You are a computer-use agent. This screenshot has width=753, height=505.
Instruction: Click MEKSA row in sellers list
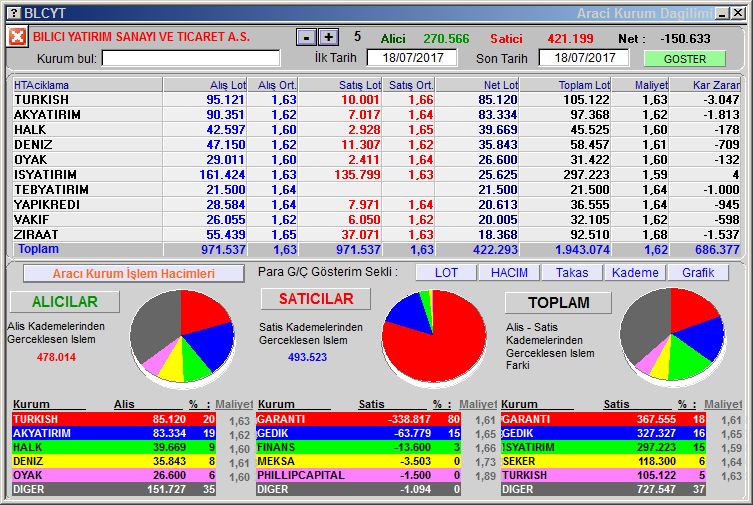[358, 461]
